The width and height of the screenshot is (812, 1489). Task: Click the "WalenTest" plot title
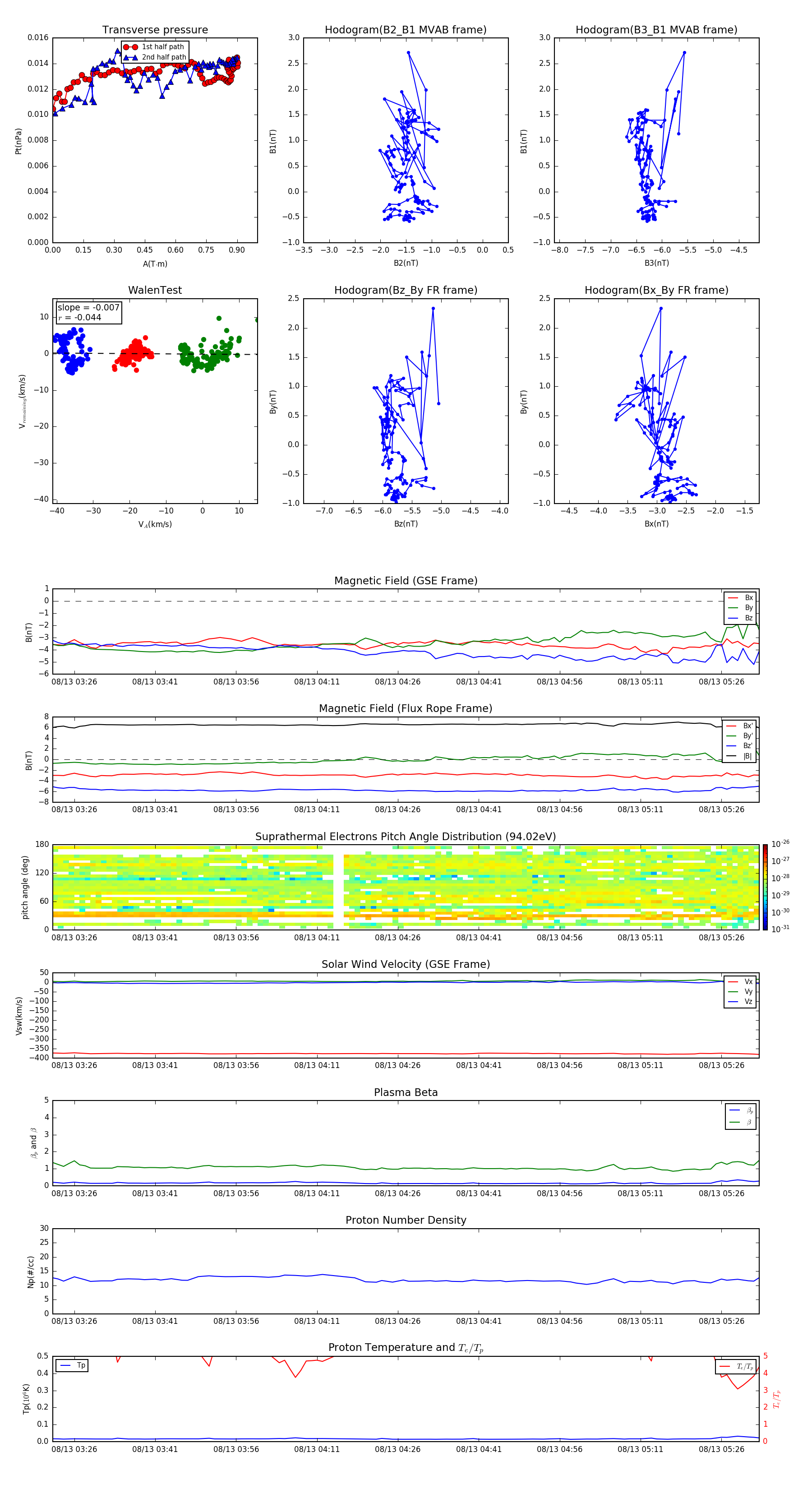(155, 290)
